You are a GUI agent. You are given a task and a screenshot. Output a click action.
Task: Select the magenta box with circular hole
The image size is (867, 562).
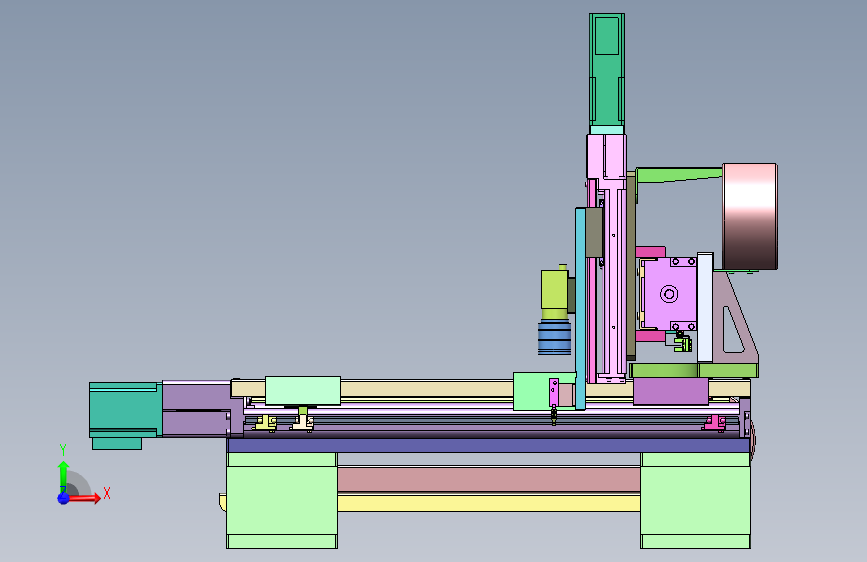coord(669,294)
